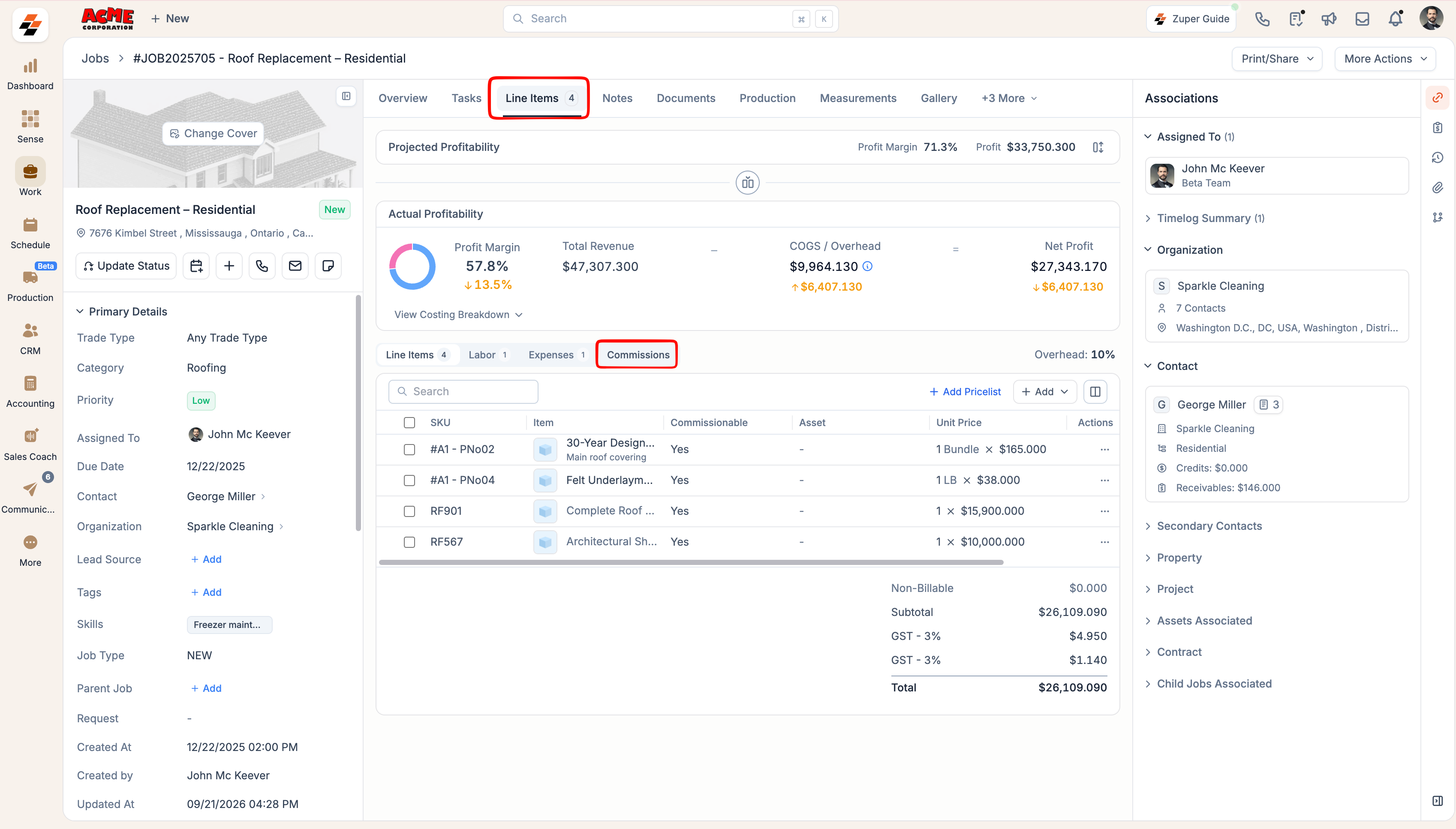The height and width of the screenshot is (829, 1456).
Task: Open the Zuper Guide button
Action: 1191,19
